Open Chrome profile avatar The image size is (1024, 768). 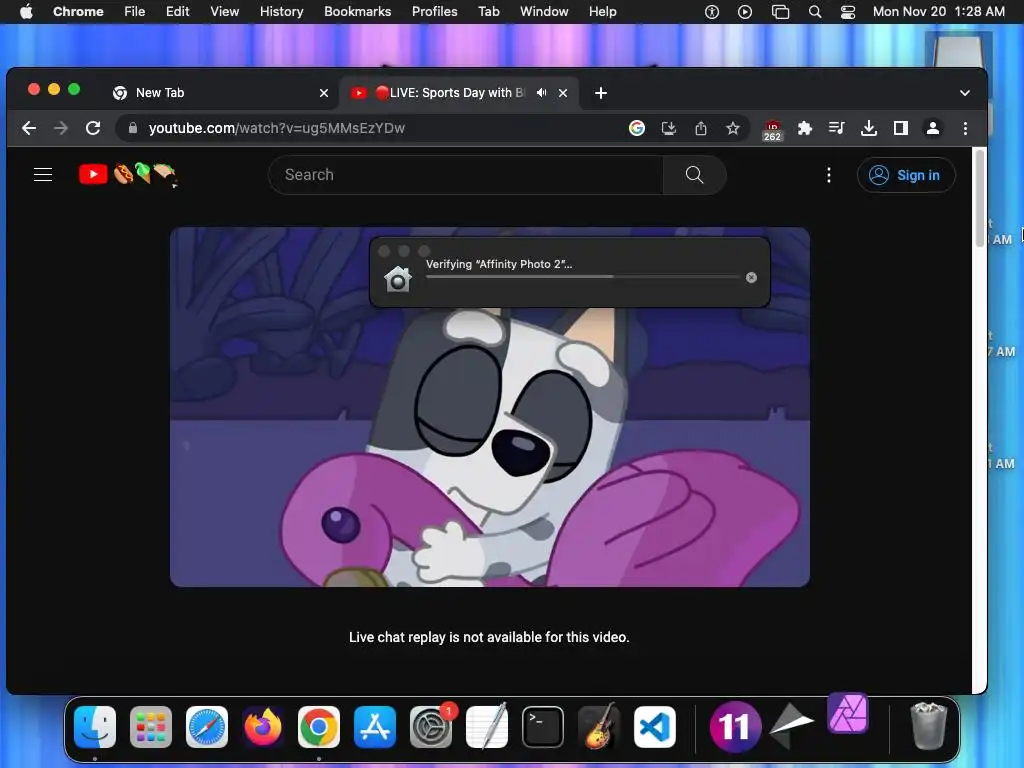[933, 128]
